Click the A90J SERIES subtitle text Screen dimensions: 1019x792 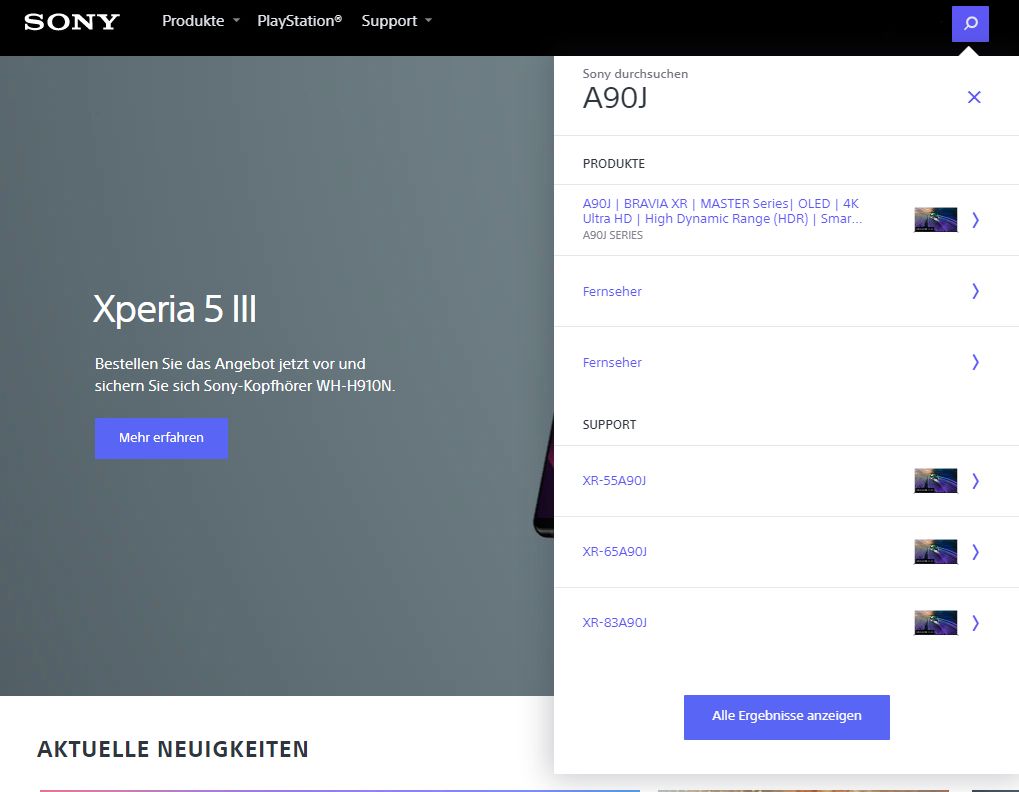click(612, 235)
